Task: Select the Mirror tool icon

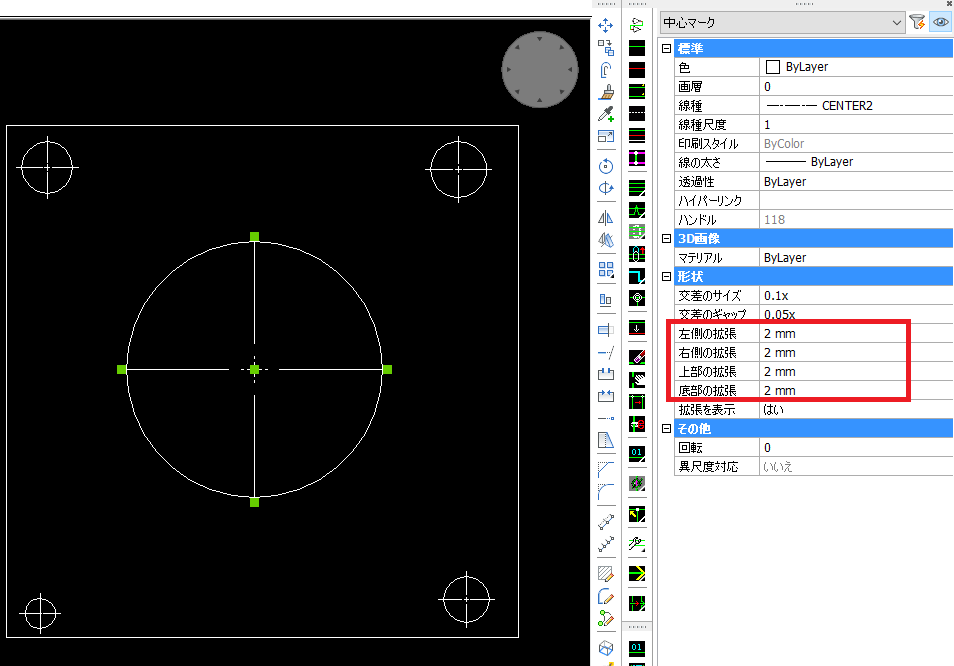Action: click(x=605, y=218)
